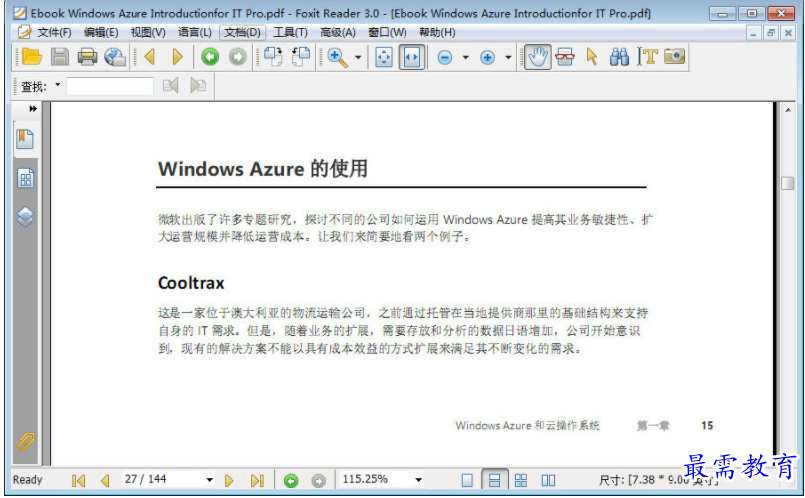Screen dimensions: 805x498
Task: Minimize the inner document window
Action: point(753,33)
